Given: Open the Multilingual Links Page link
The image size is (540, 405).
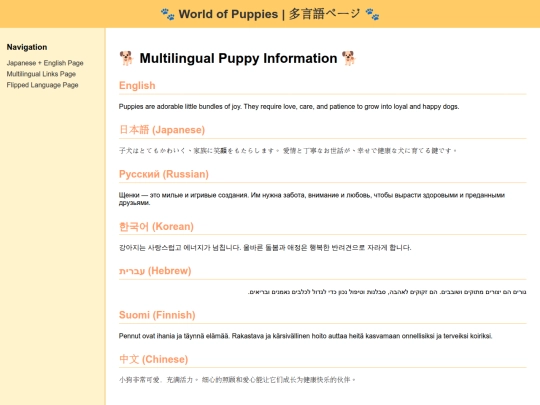Looking at the screenshot, I should [x=41, y=74].
